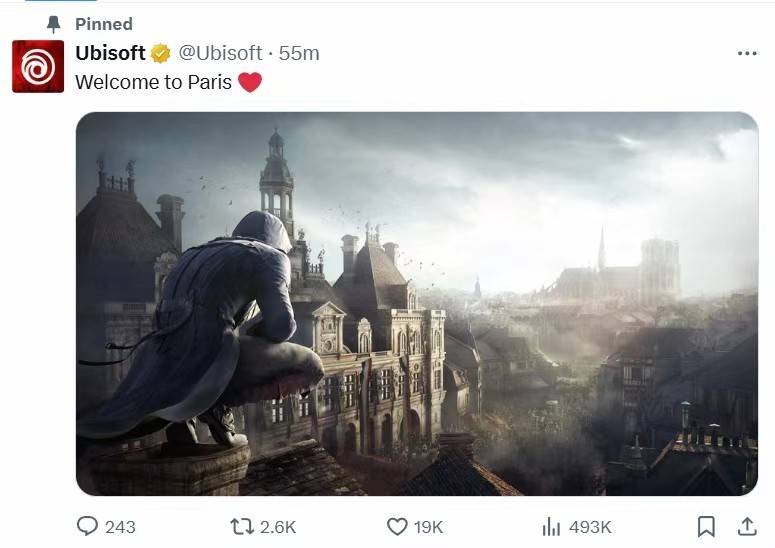
Task: Like the tweet with the heart icon
Action: point(397,526)
